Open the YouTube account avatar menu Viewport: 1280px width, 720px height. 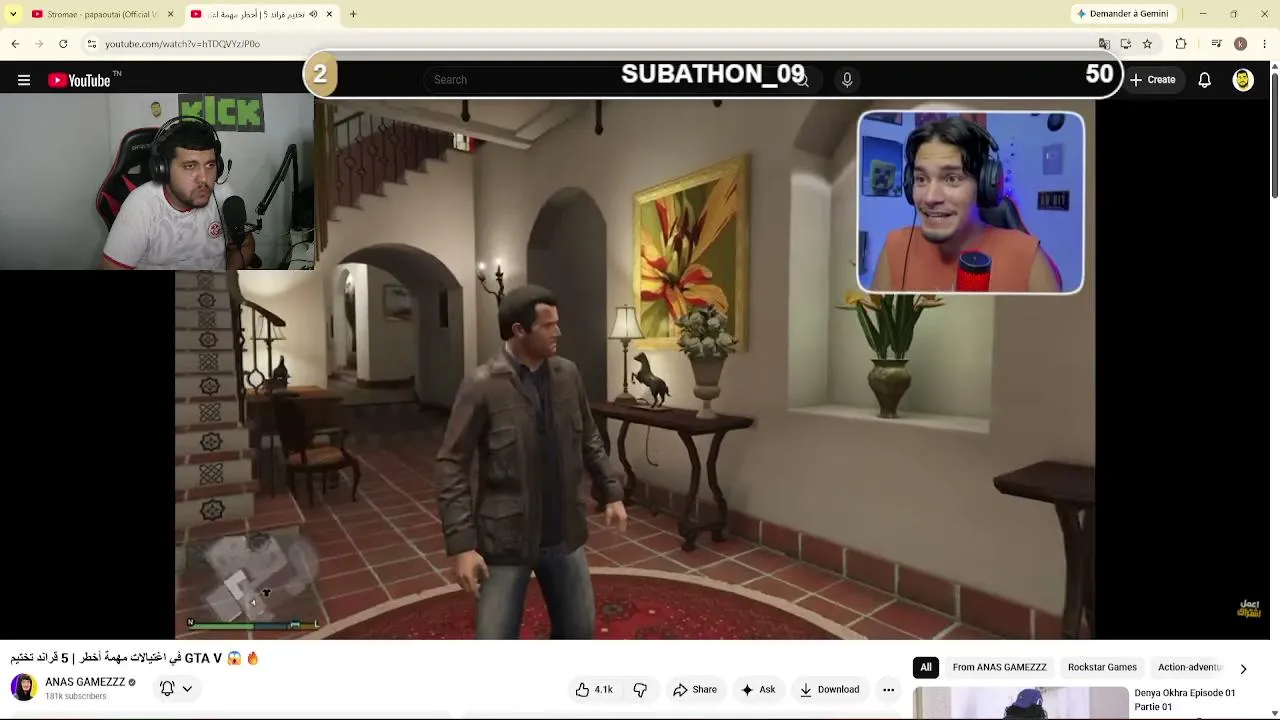click(x=1243, y=80)
